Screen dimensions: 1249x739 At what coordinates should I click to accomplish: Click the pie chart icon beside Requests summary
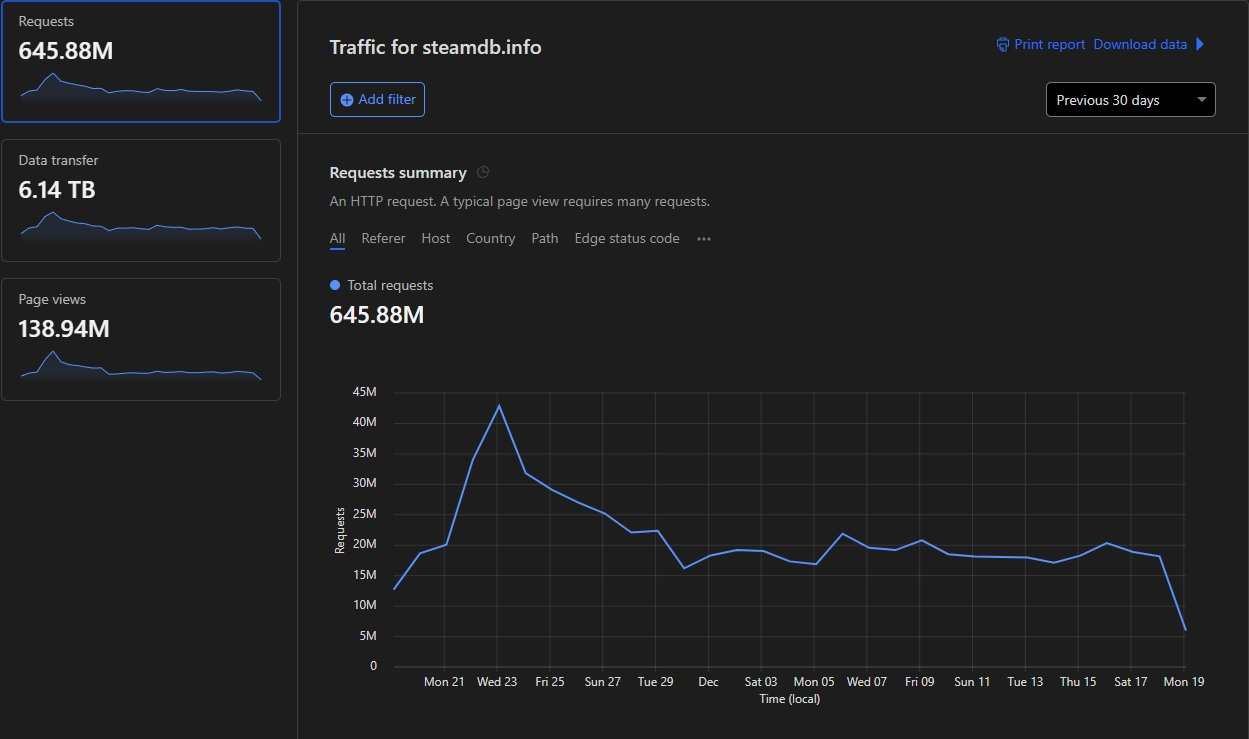[483, 173]
